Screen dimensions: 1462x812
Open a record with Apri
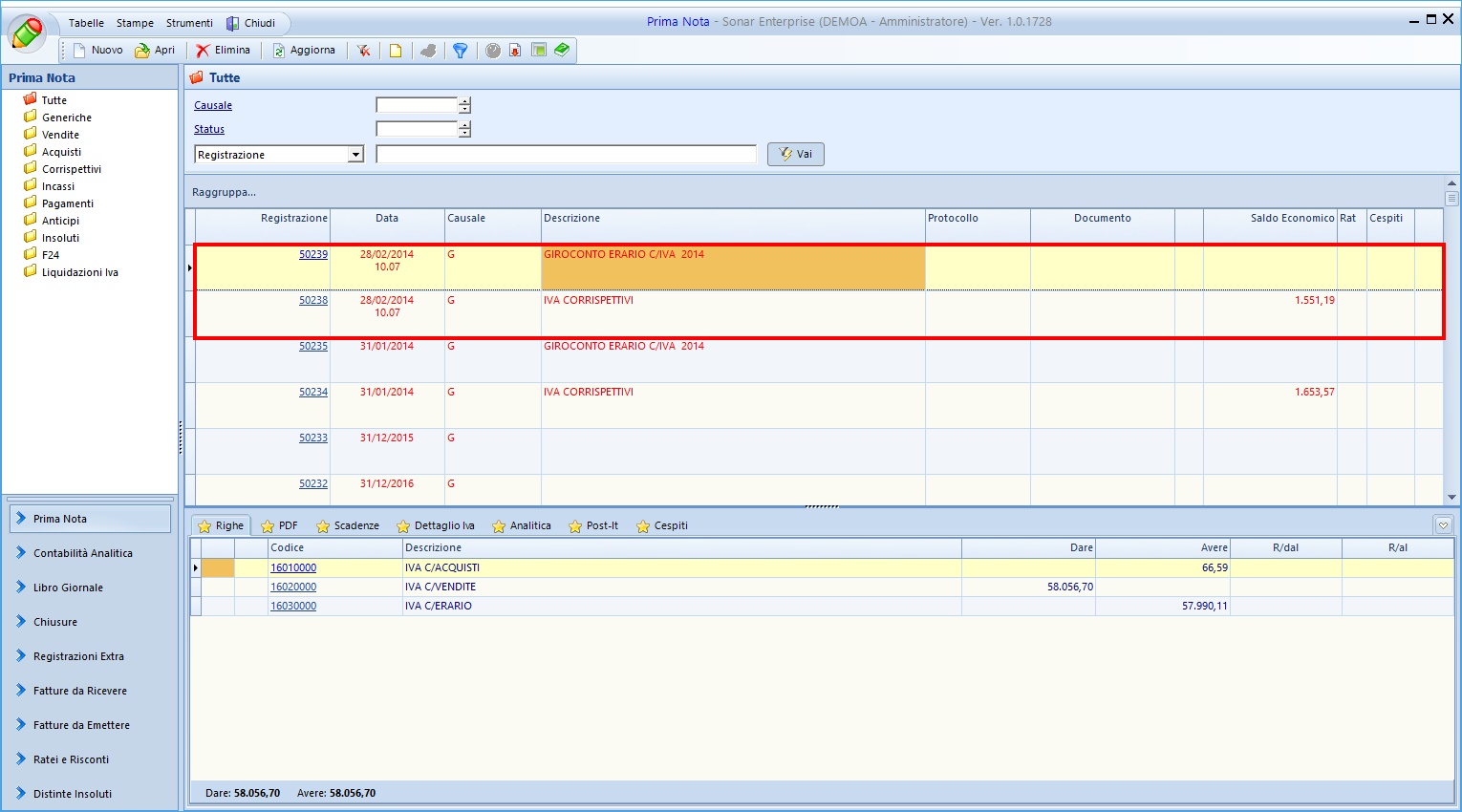click(155, 51)
